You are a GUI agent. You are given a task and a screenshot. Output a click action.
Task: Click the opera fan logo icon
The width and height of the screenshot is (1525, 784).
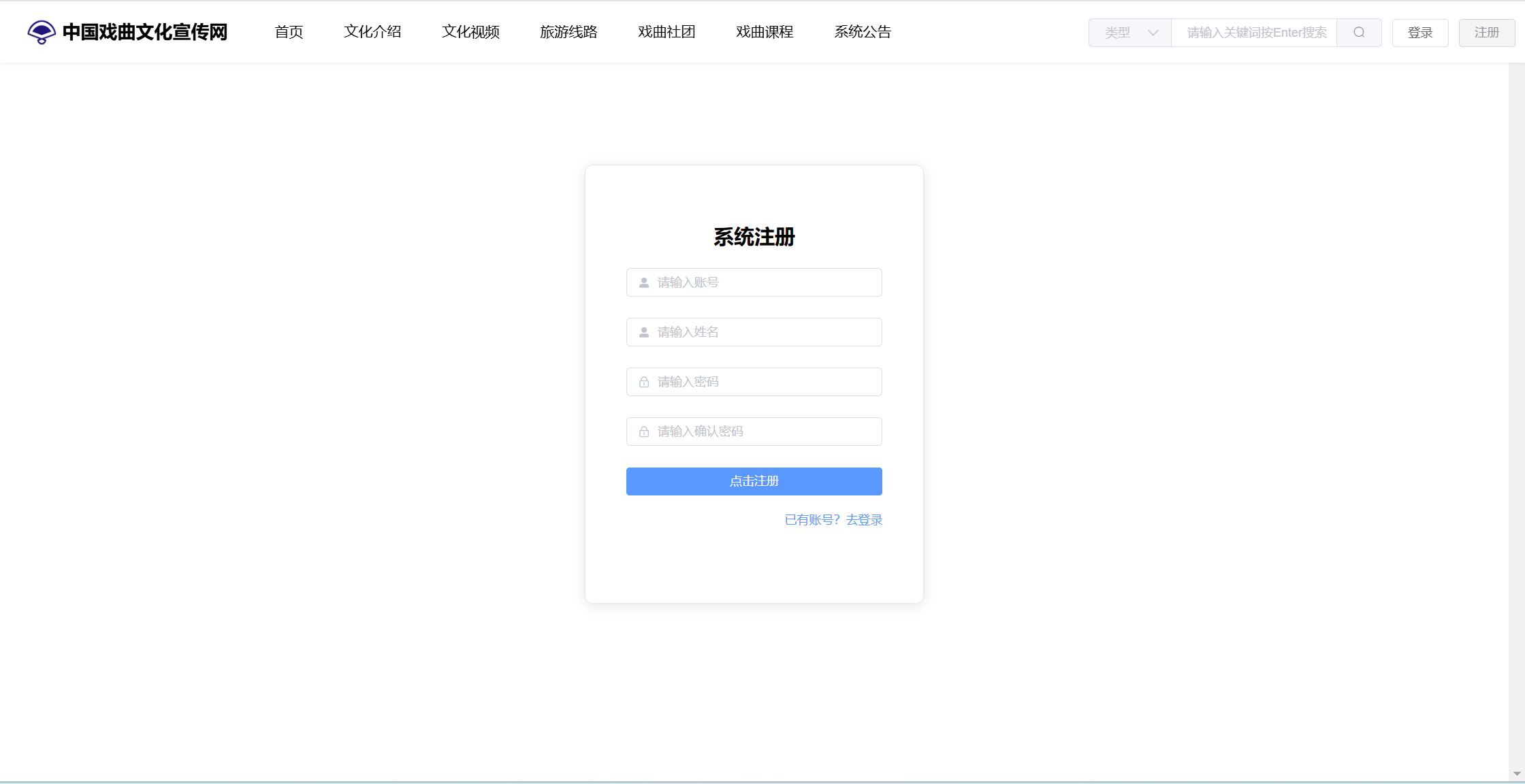pos(42,32)
